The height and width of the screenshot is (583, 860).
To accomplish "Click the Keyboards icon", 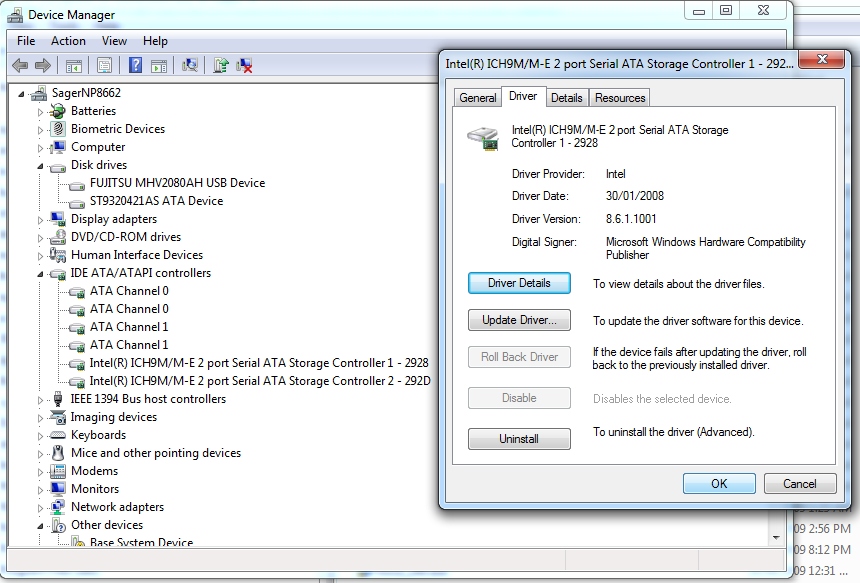I will point(58,435).
